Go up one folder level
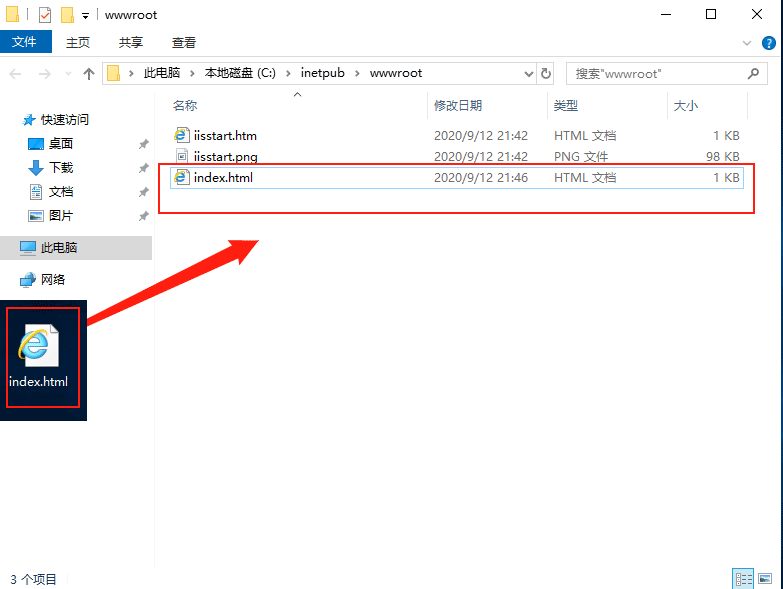 point(89,74)
